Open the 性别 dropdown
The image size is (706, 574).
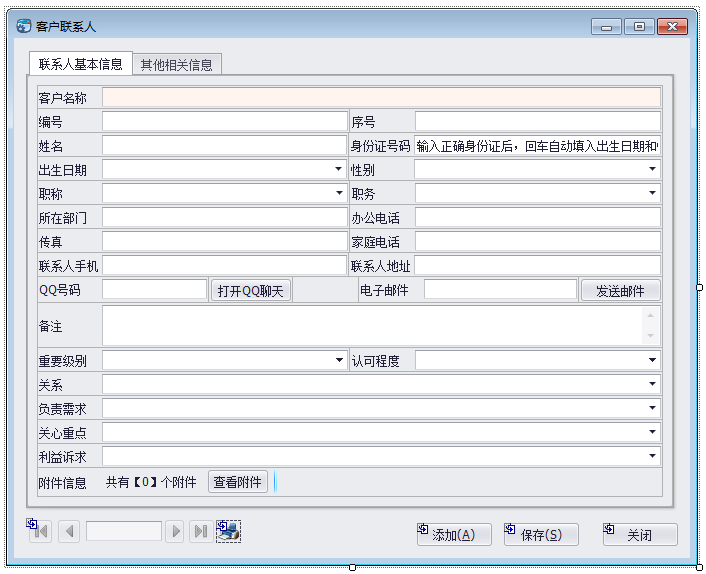click(x=652, y=169)
